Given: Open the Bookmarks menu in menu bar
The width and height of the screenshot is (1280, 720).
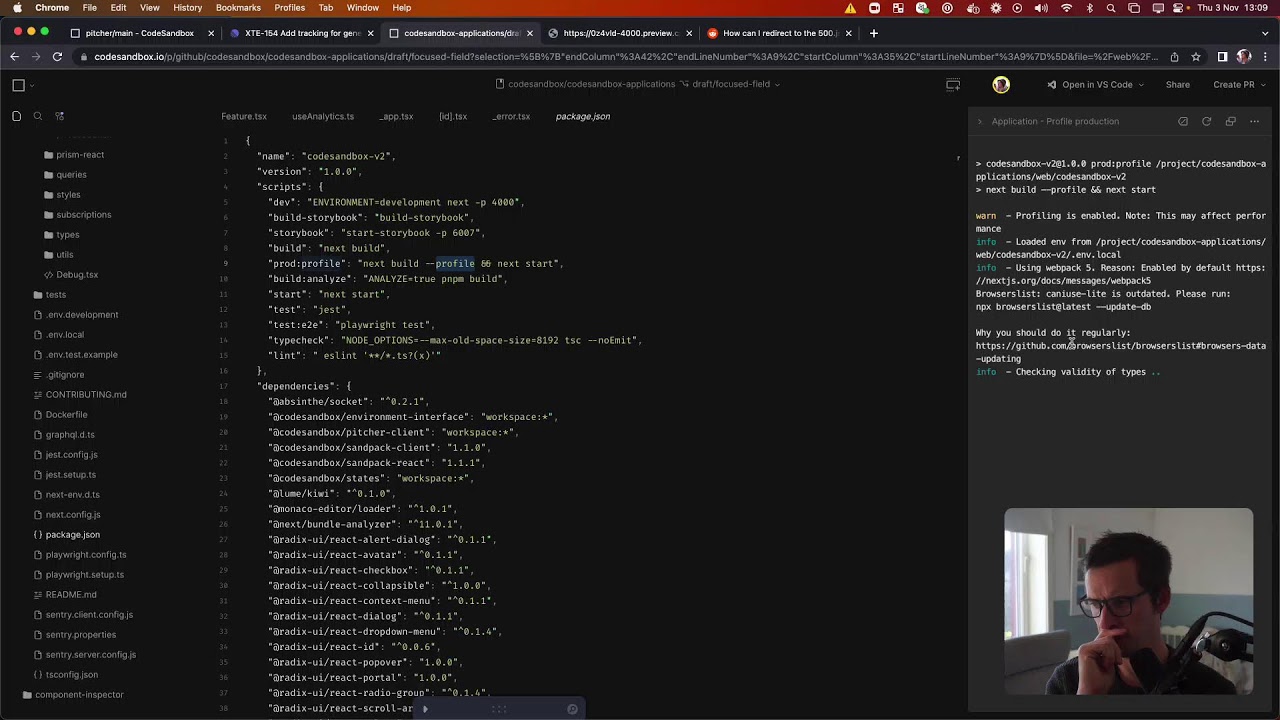Looking at the screenshot, I should [238, 8].
